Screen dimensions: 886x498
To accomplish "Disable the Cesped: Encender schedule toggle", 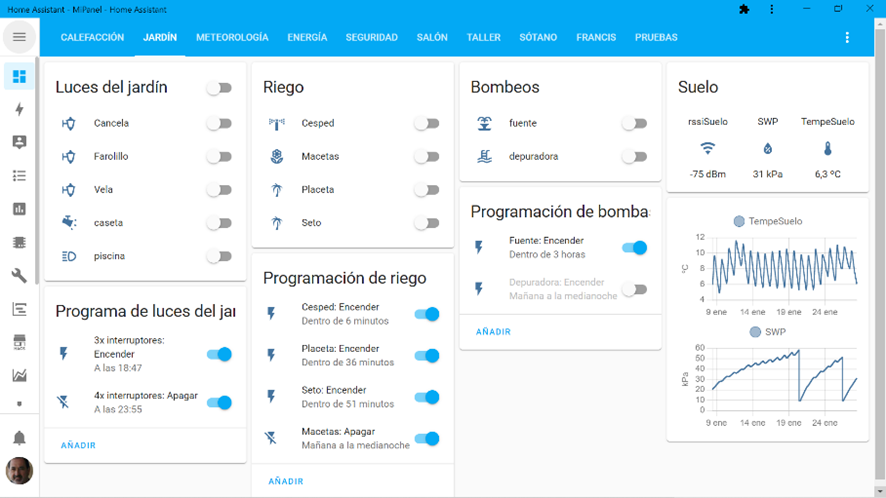I will [x=427, y=314].
